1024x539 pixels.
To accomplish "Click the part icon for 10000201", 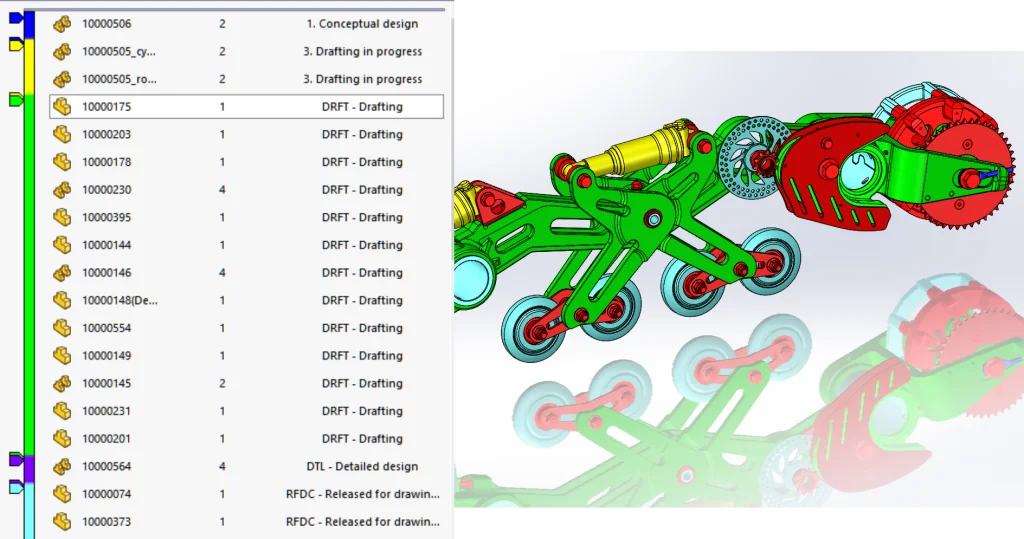I will (62, 438).
